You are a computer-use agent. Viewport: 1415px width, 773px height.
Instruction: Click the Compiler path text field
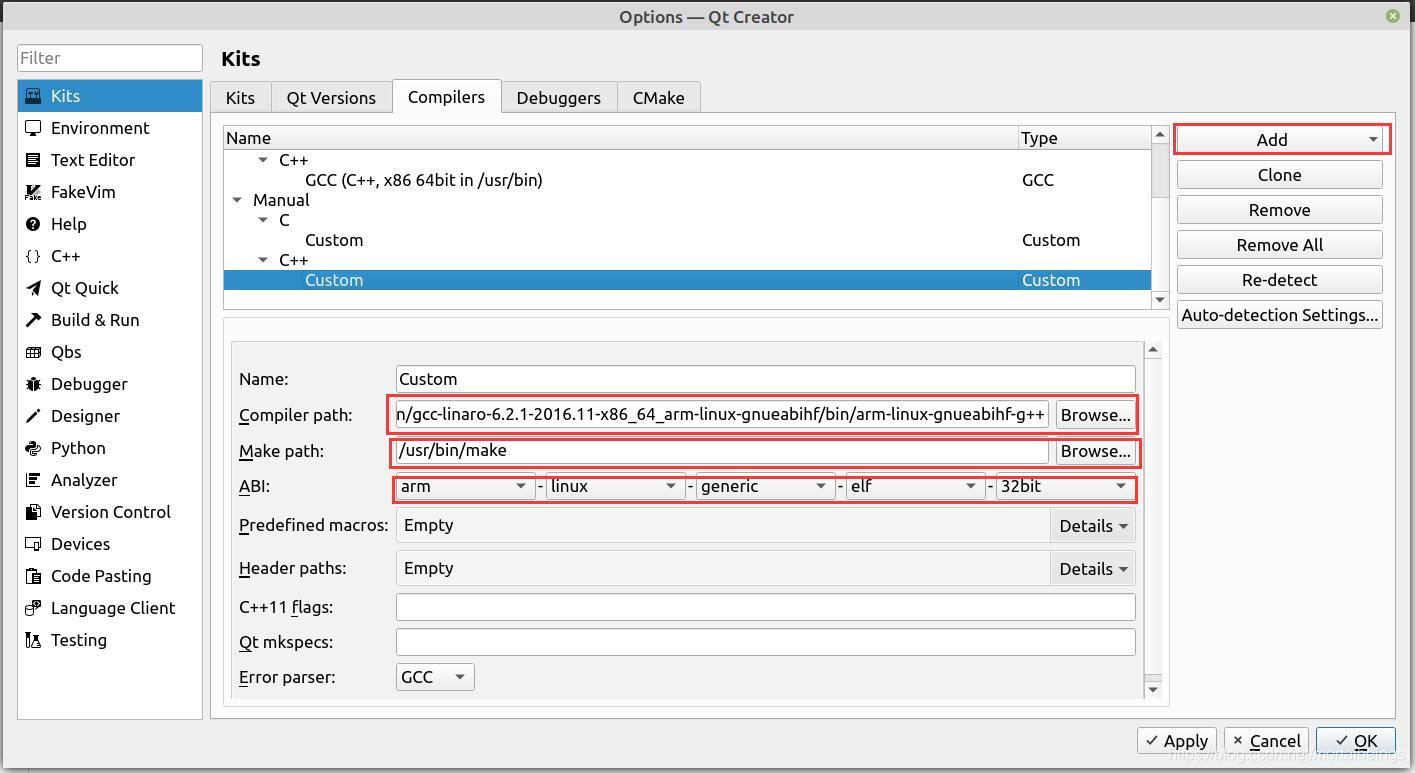(x=721, y=414)
